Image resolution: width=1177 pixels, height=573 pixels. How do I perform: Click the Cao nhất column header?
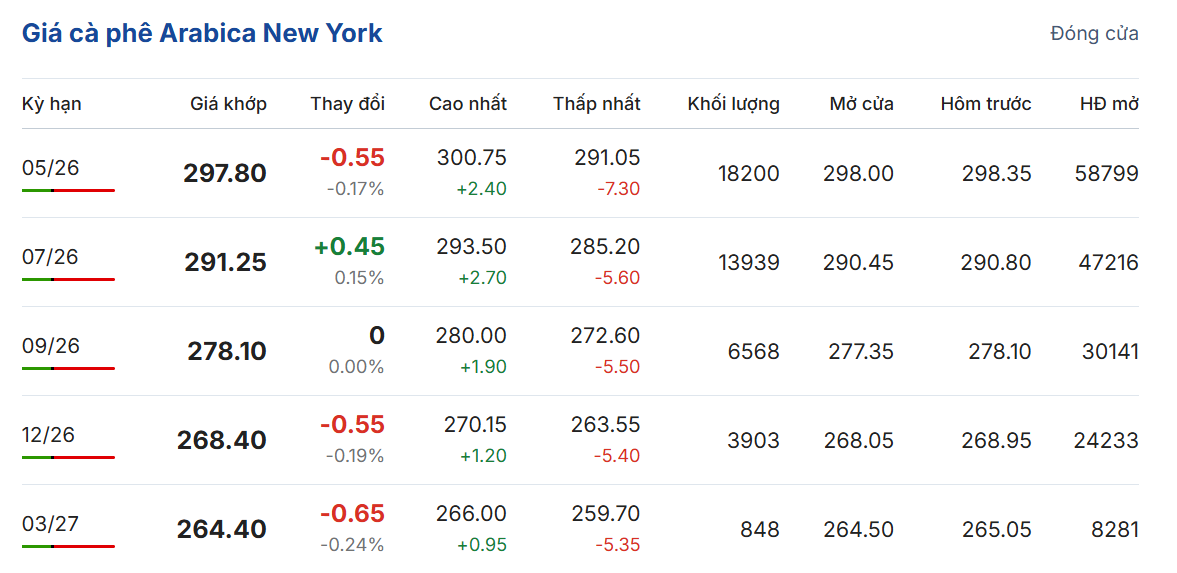coord(467,104)
